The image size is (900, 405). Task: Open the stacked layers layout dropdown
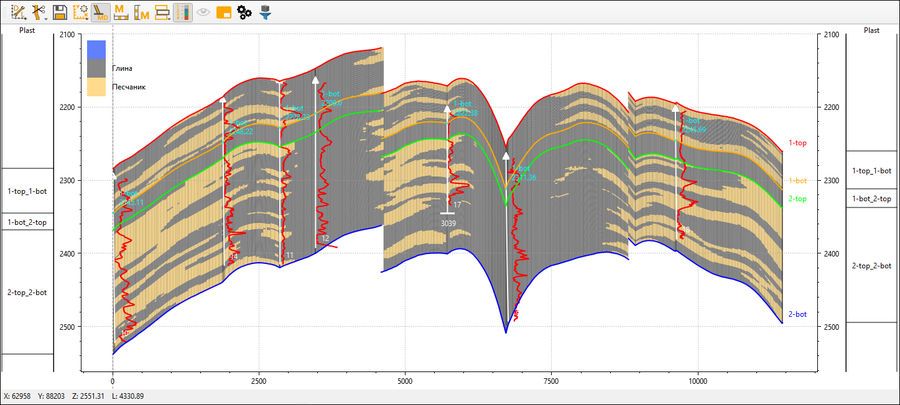(x=162, y=13)
